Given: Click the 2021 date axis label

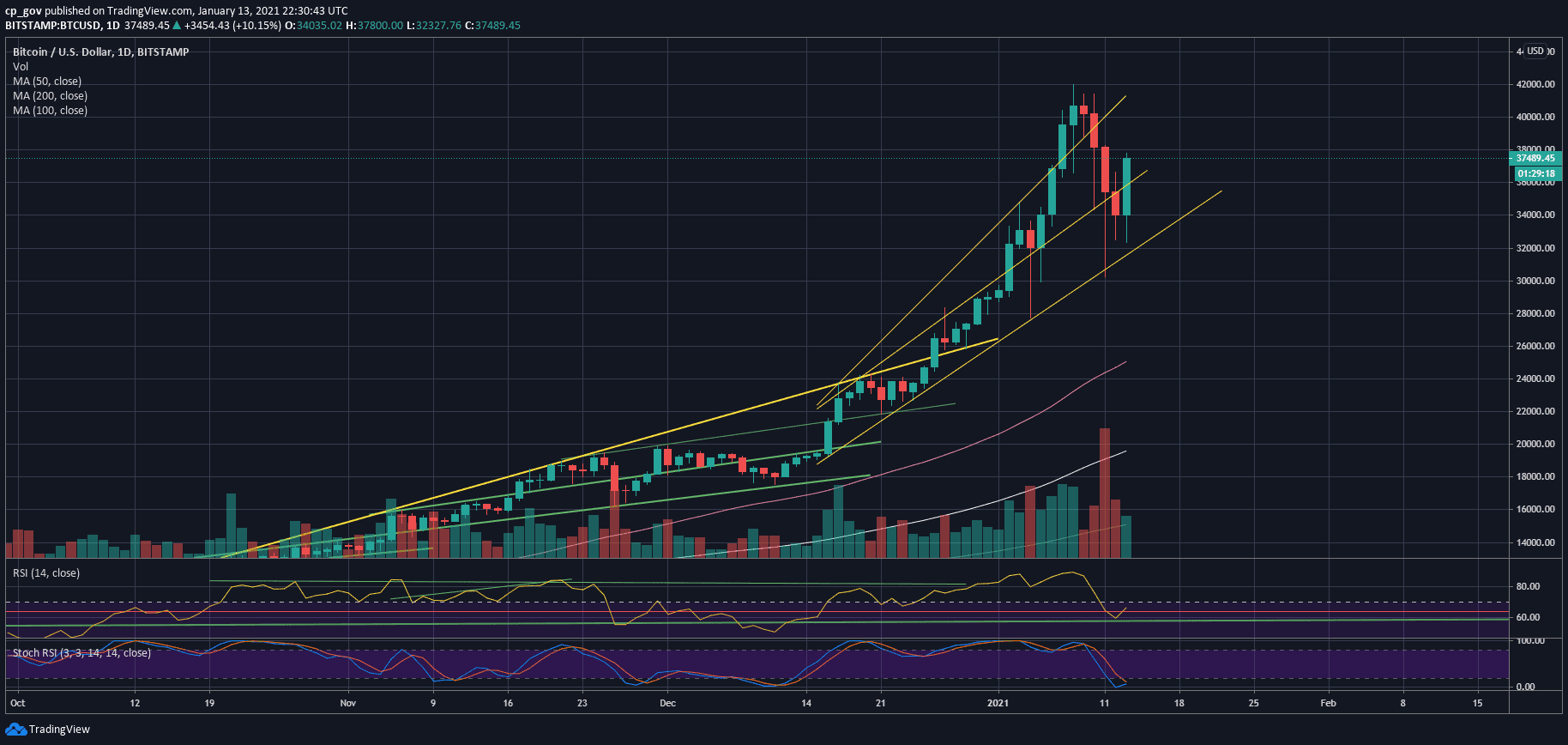Looking at the screenshot, I should 998,703.
